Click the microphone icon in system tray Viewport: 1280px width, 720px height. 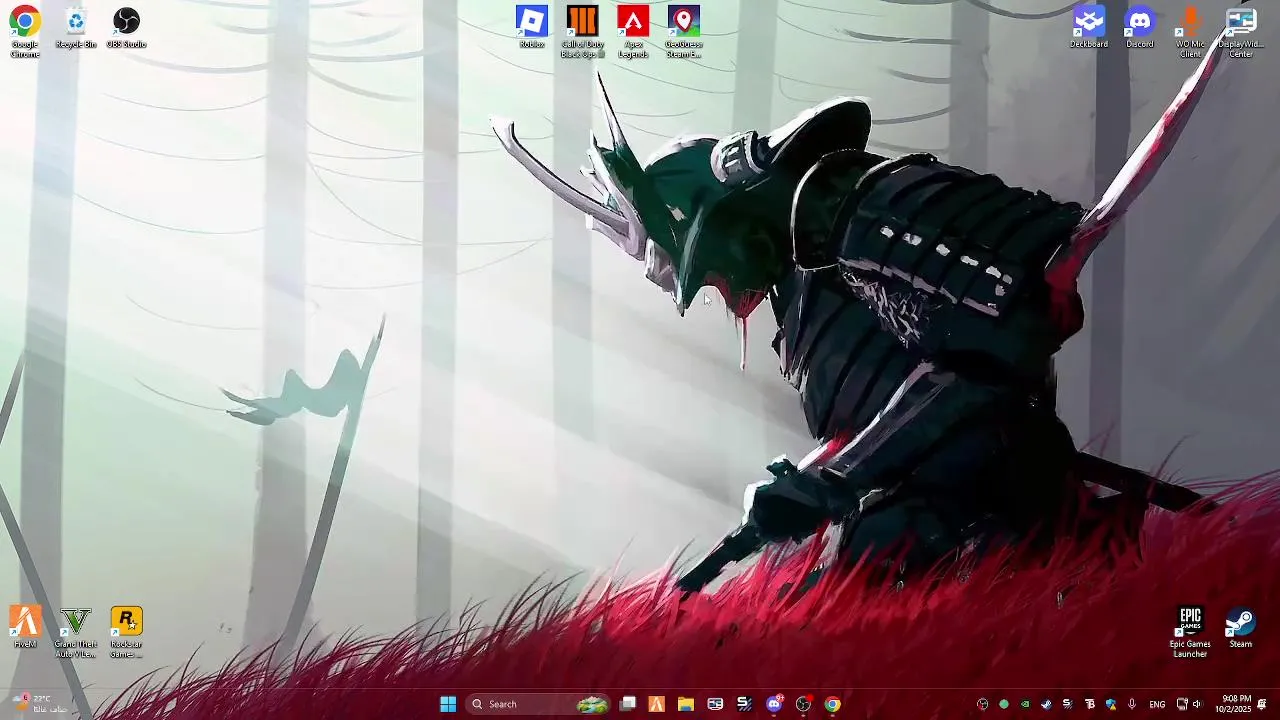(x=1132, y=704)
